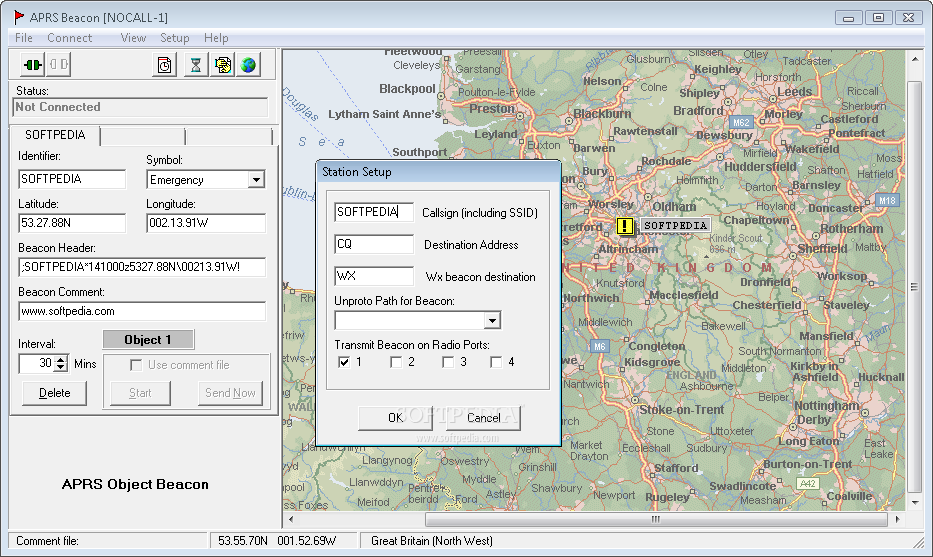Viewport: 933px width, 557px height.
Task: Open the Symbol Emergency dropdown
Action: click(x=256, y=179)
